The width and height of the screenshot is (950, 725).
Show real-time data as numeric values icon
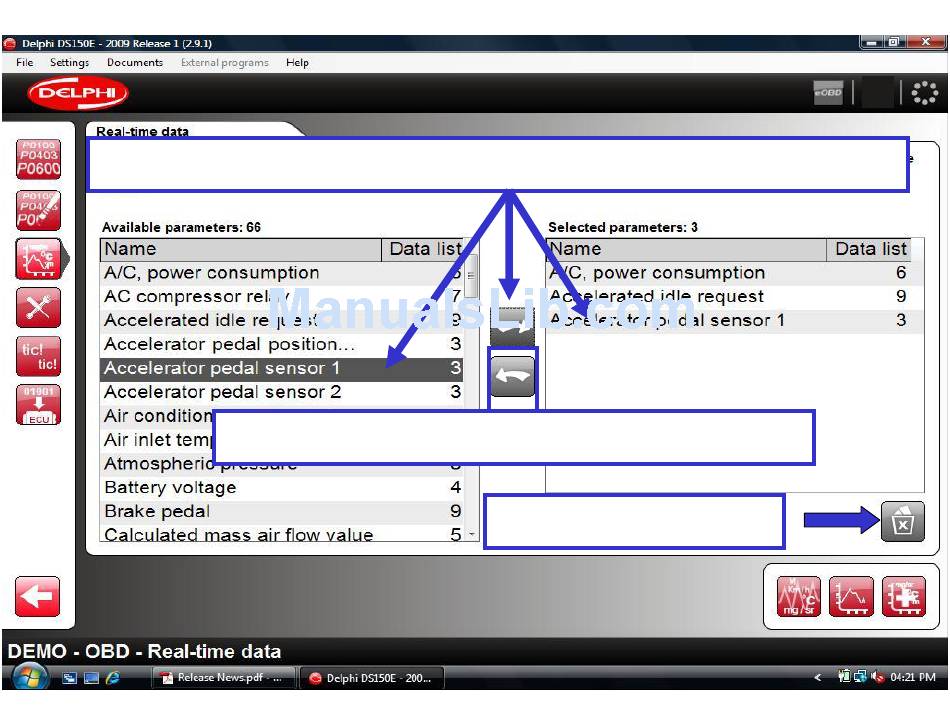[x=798, y=597]
